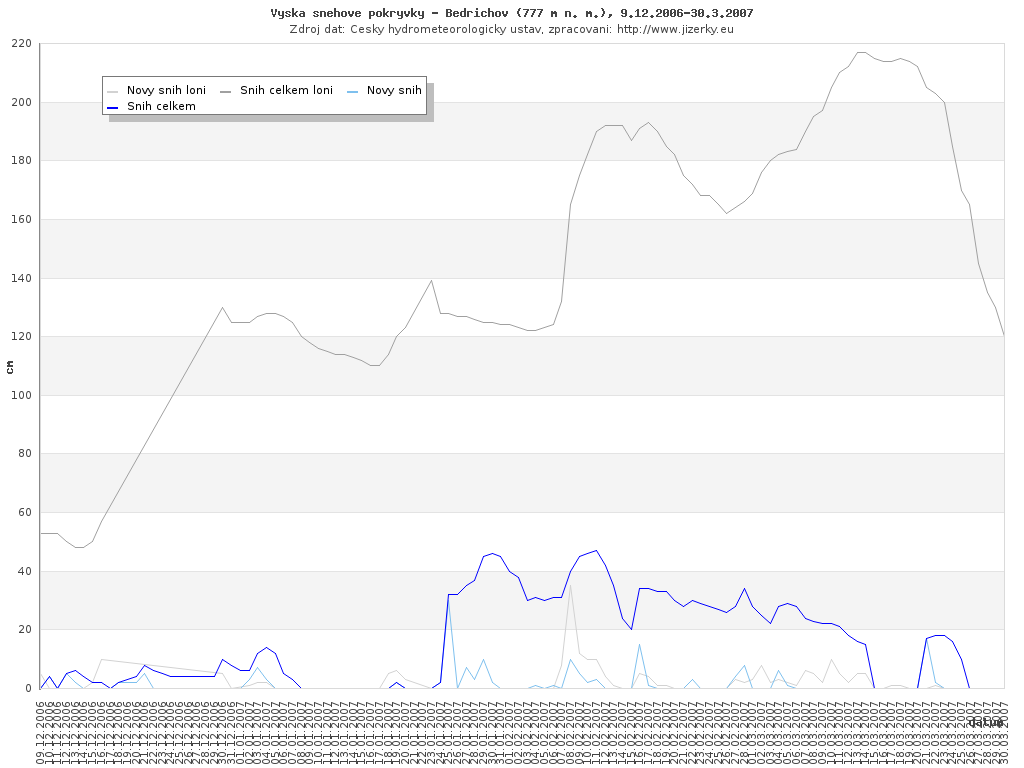
Task: Click the 'datum' x-axis label
Action: pyautogui.click(x=986, y=721)
